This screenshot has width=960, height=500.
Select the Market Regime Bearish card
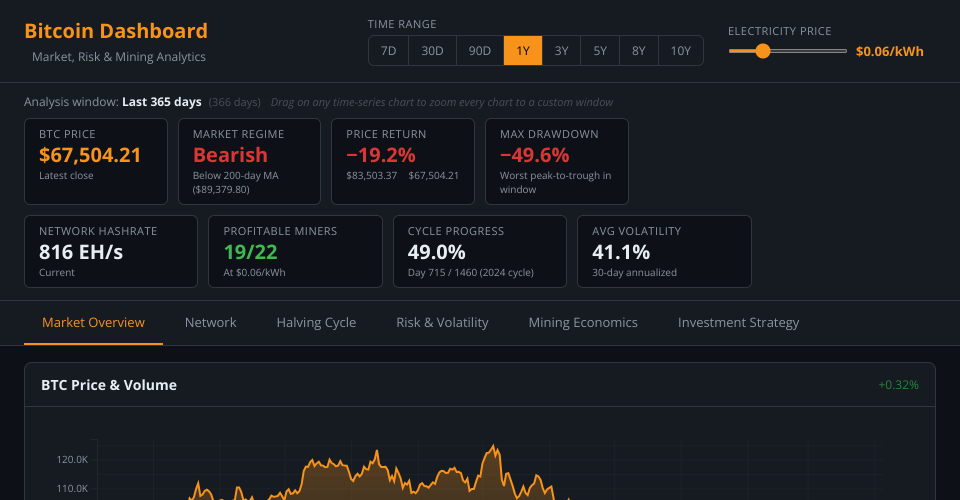coord(249,161)
